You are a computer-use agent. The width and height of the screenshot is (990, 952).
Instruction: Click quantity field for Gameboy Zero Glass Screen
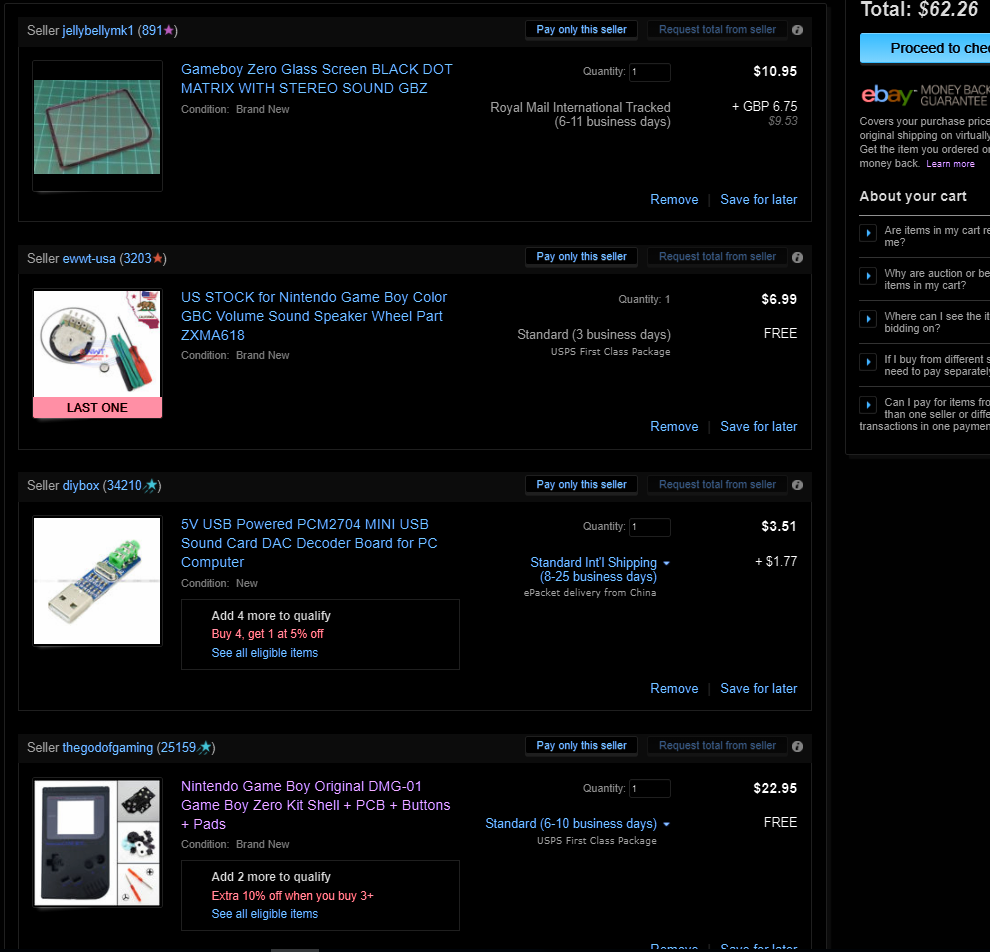coord(650,72)
